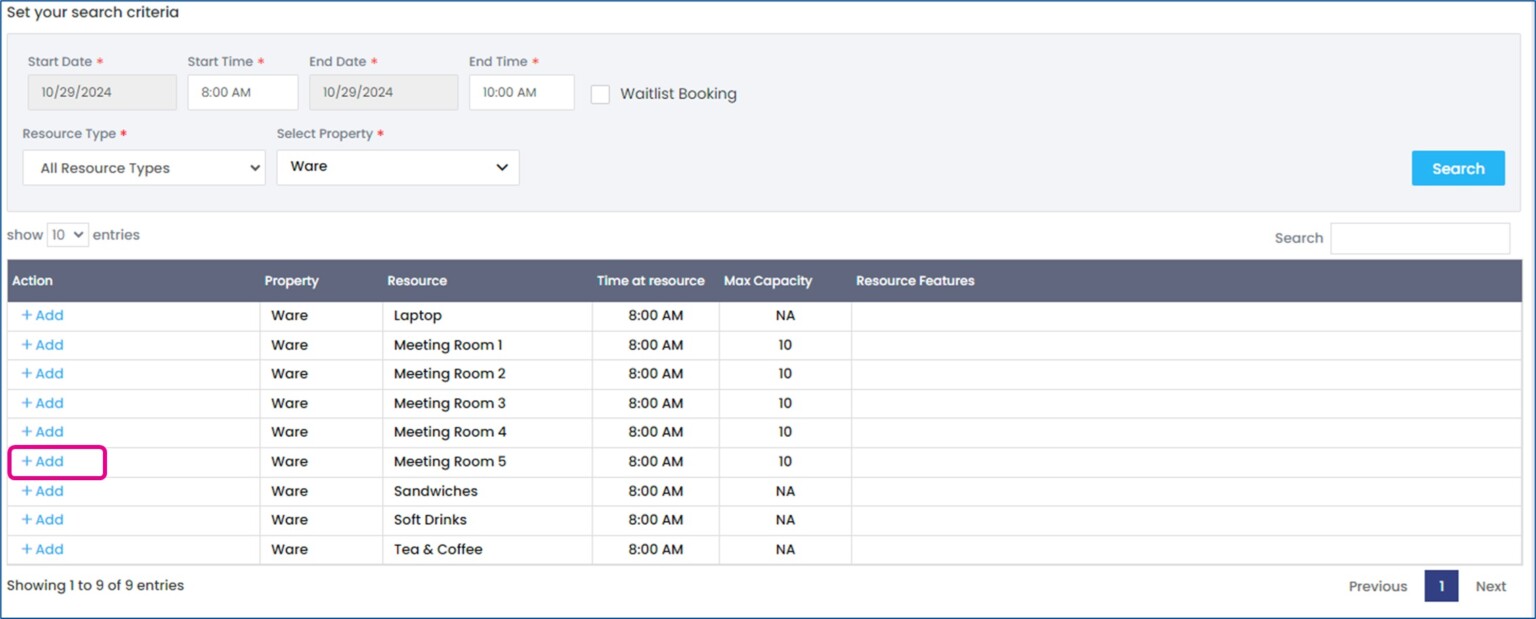
Task: Add the Soft Drinks resource
Action: click(x=42, y=520)
